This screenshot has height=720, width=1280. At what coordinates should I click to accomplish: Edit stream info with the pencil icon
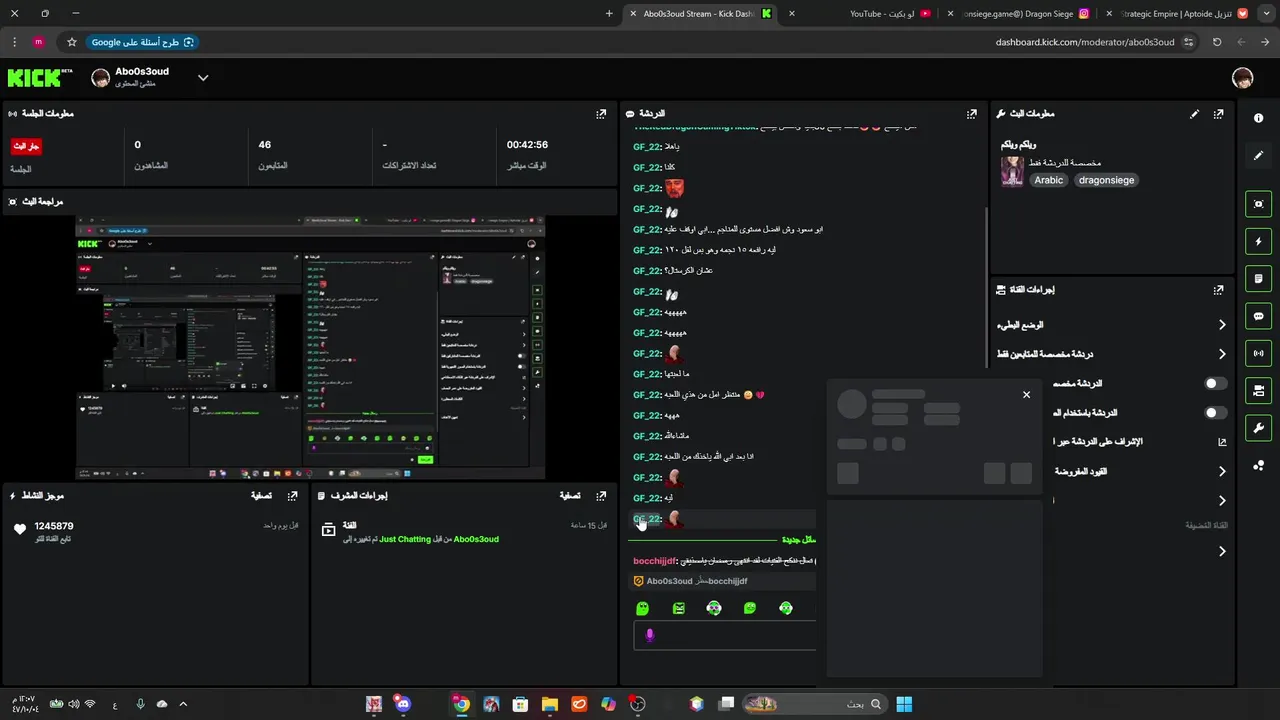point(1194,114)
